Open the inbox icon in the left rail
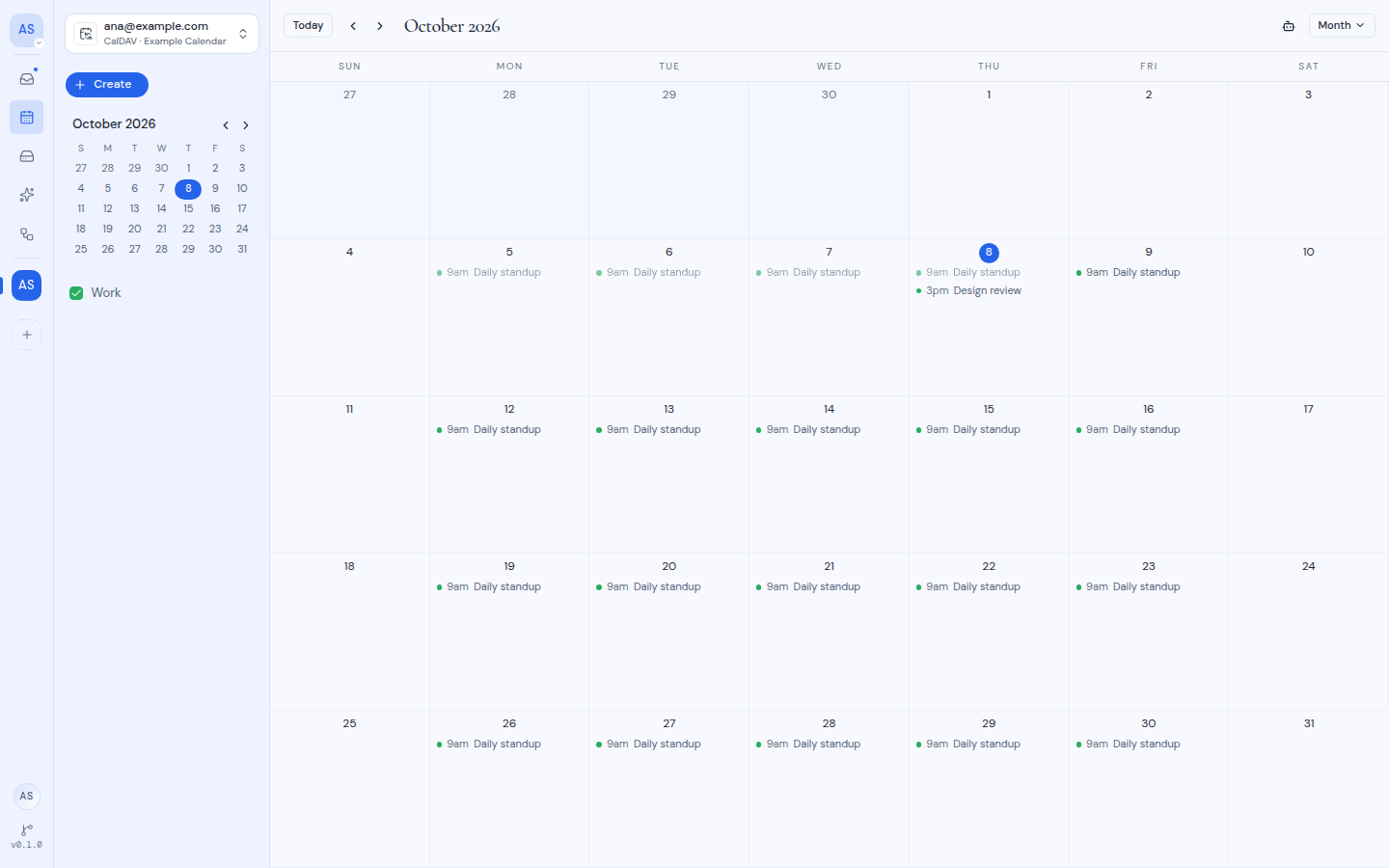The image size is (1389, 868). [27, 78]
